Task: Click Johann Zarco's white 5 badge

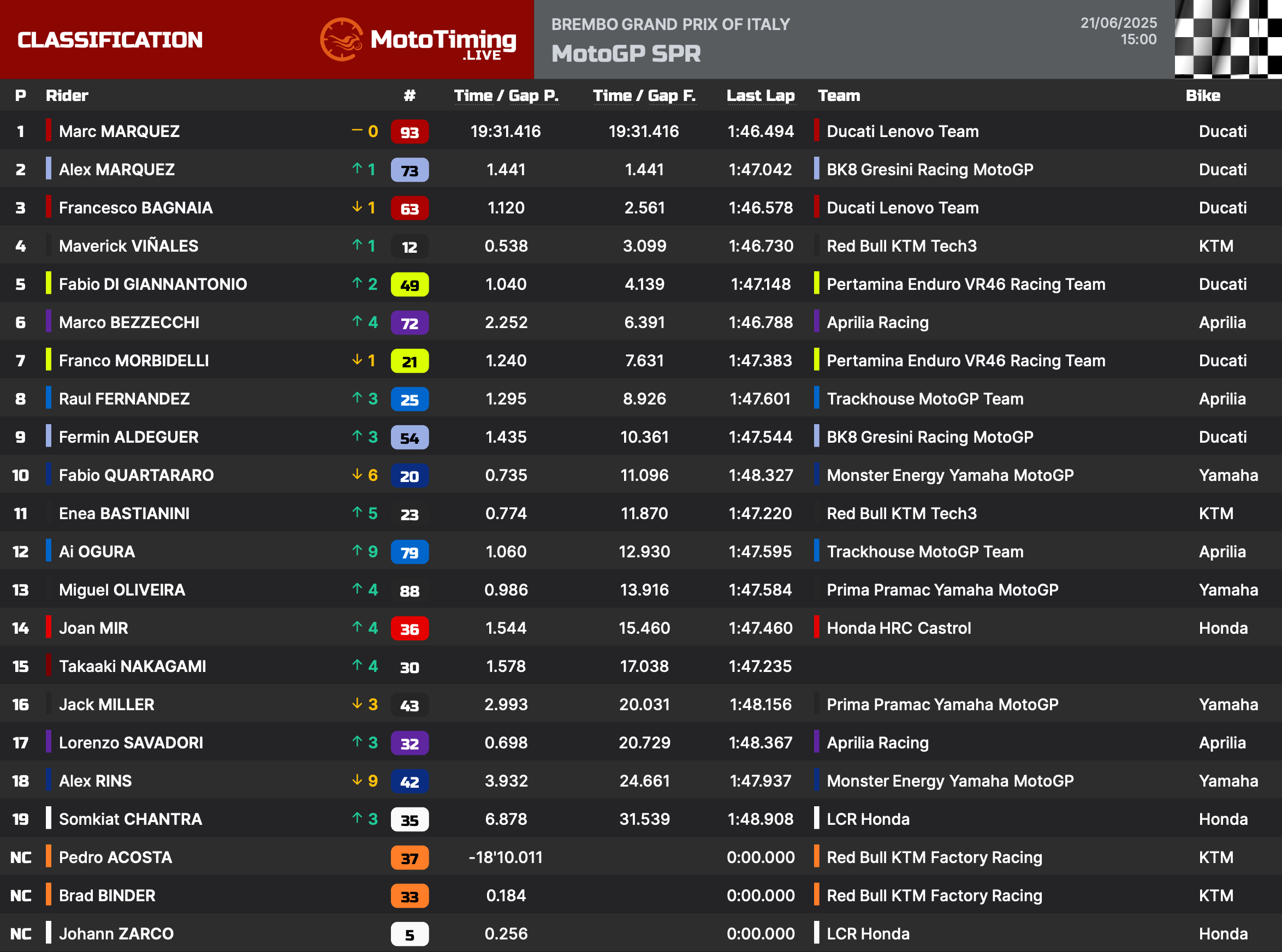Action: point(409,934)
